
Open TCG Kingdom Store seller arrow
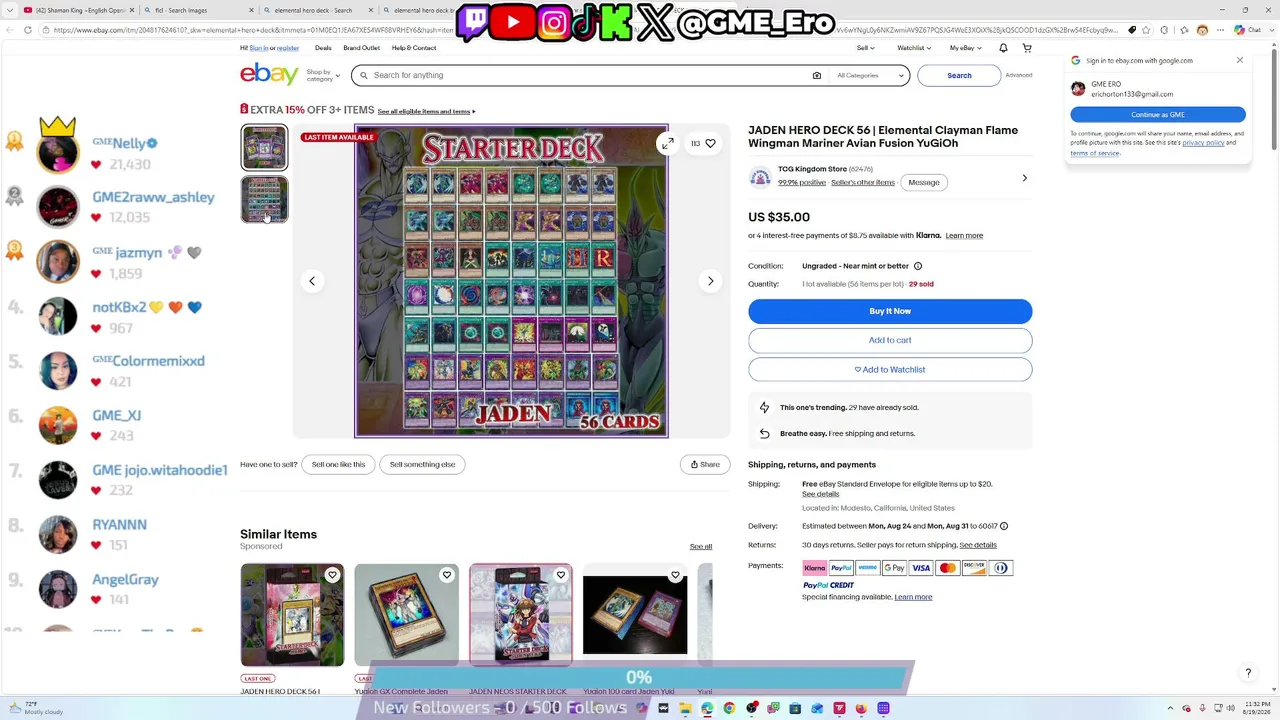(x=1024, y=178)
